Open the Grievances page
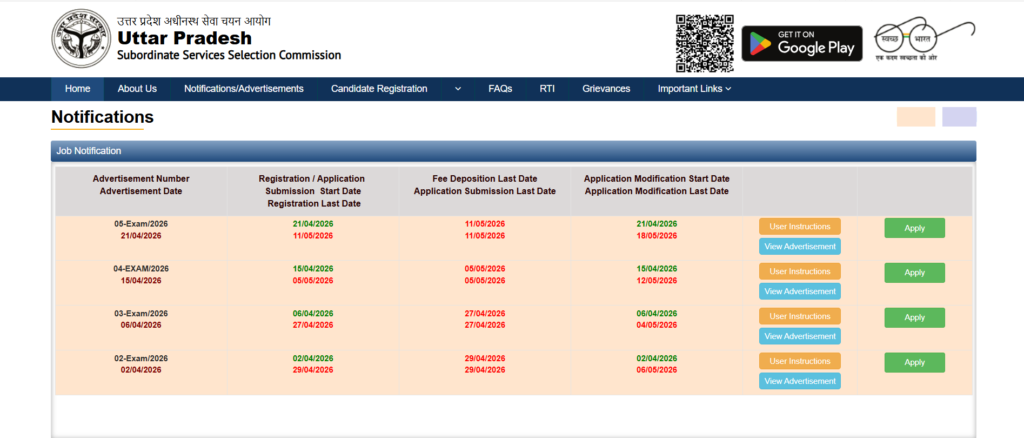Image resolution: width=1024 pixels, height=438 pixels. coord(606,89)
